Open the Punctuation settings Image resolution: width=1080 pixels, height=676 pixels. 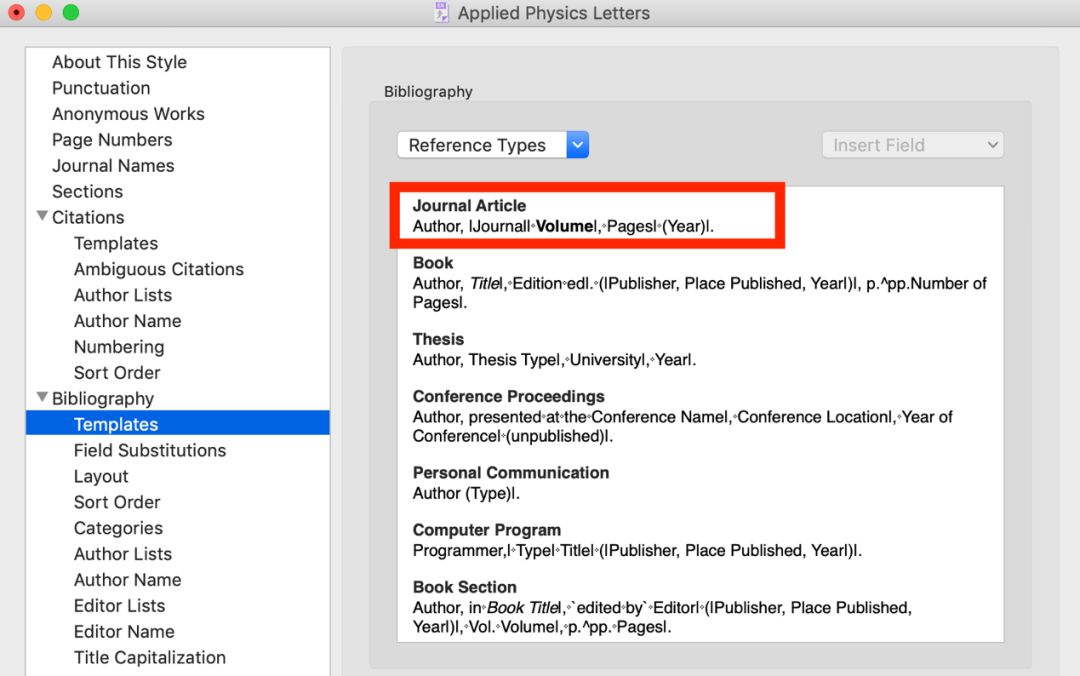101,88
